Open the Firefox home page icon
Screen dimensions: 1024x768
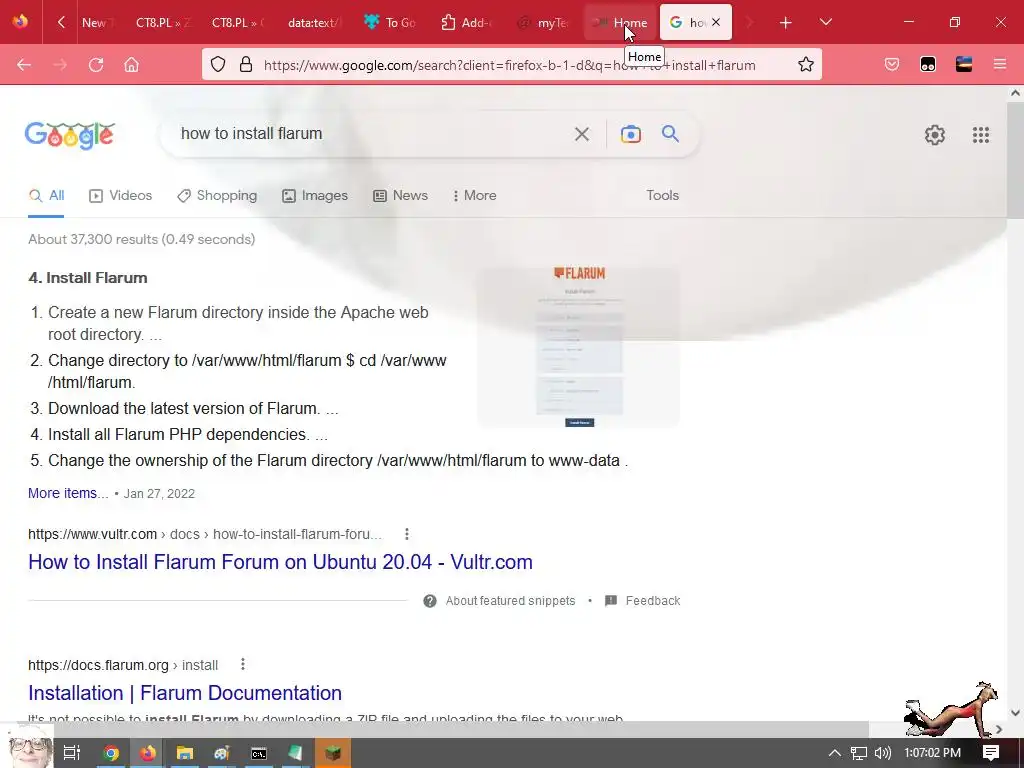tap(131, 65)
